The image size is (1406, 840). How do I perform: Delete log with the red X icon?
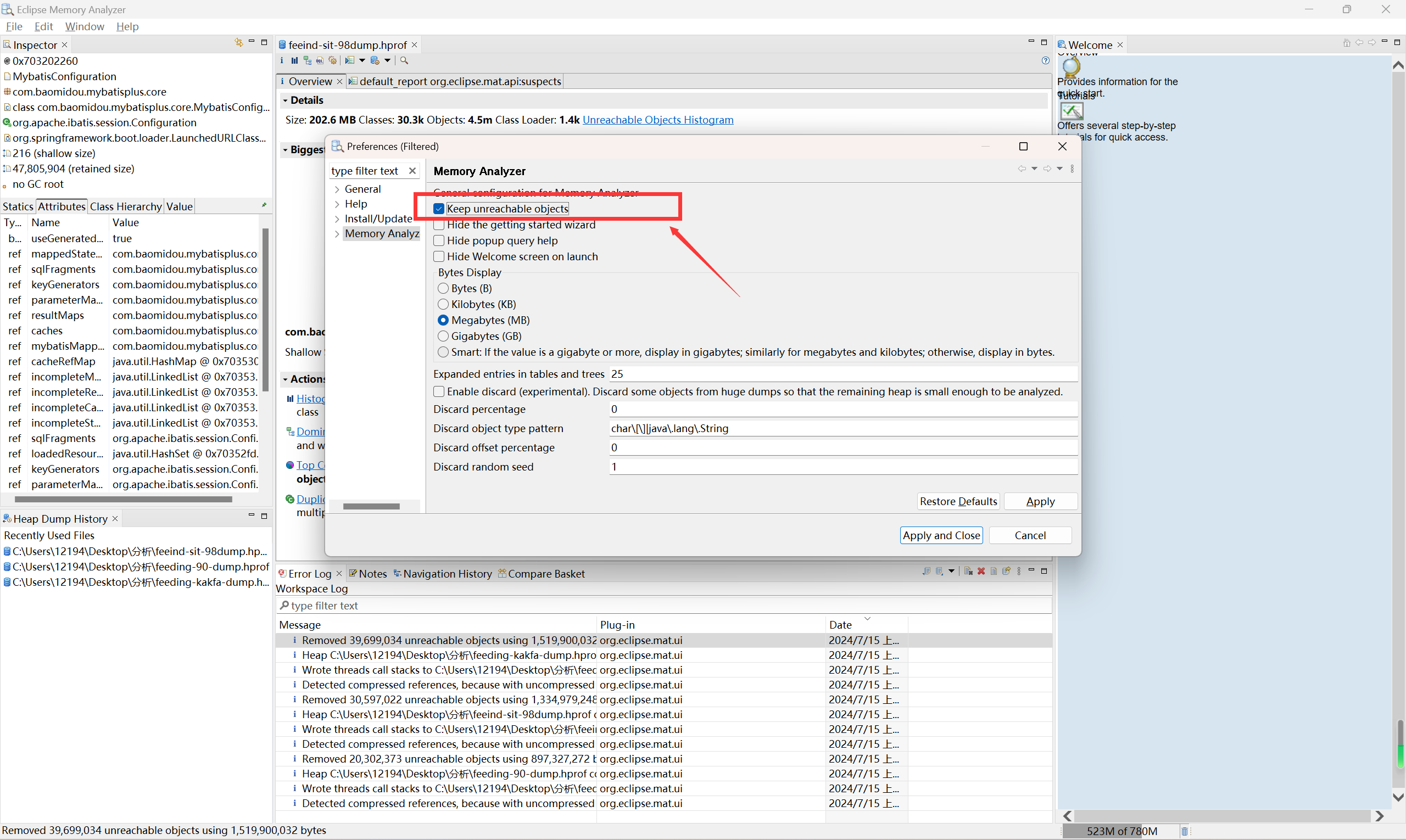pos(981,571)
